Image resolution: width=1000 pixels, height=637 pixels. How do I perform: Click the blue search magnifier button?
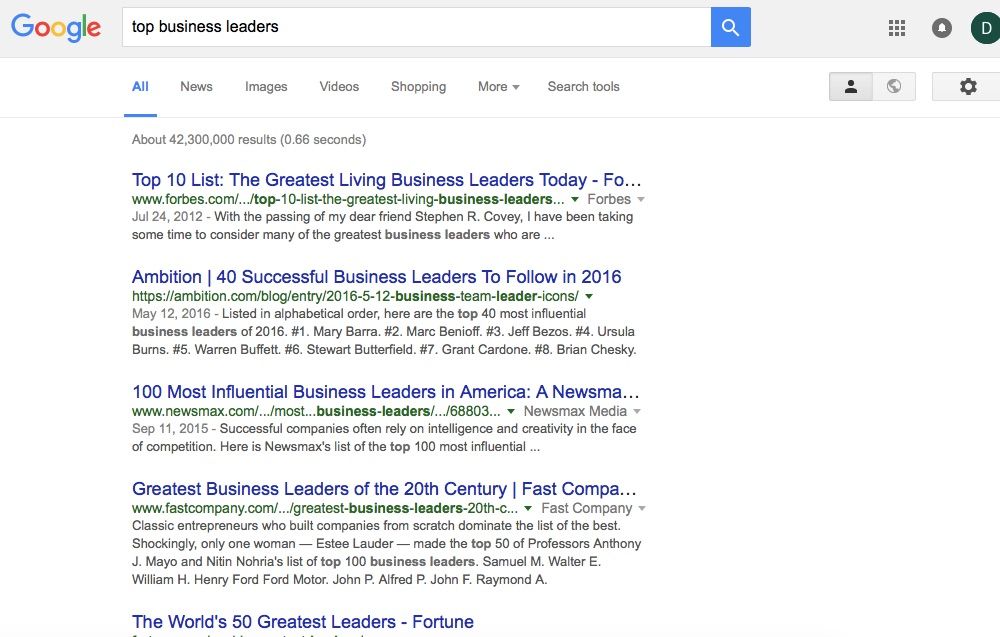(730, 27)
